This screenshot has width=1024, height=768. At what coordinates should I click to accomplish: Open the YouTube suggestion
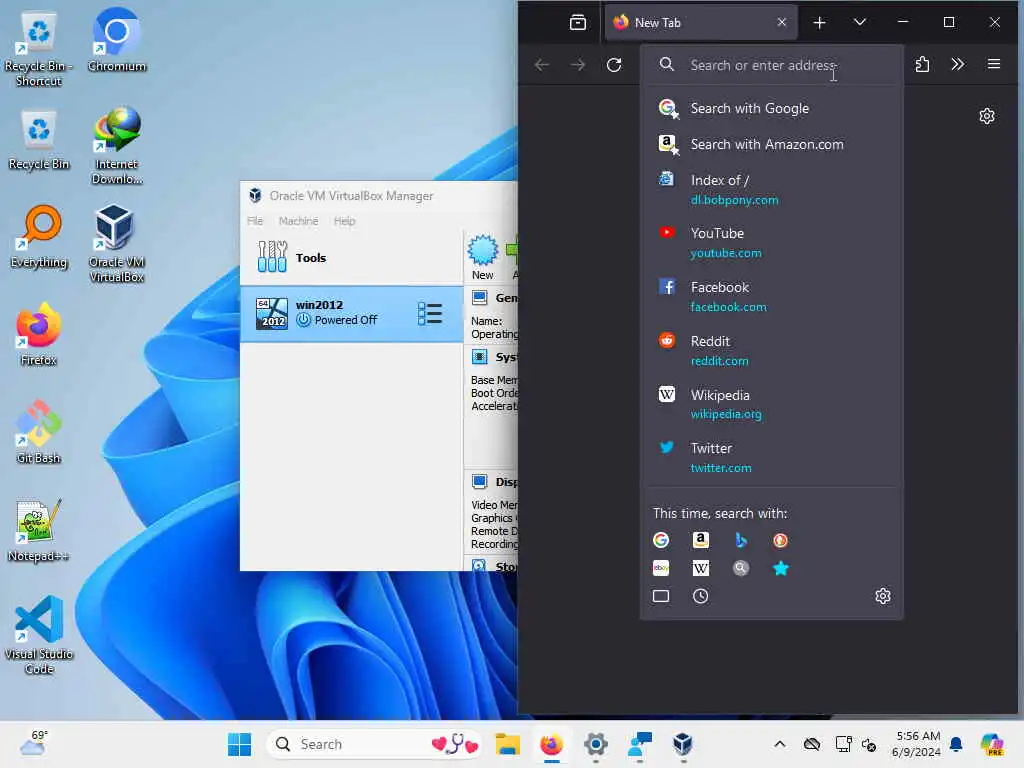[771, 242]
